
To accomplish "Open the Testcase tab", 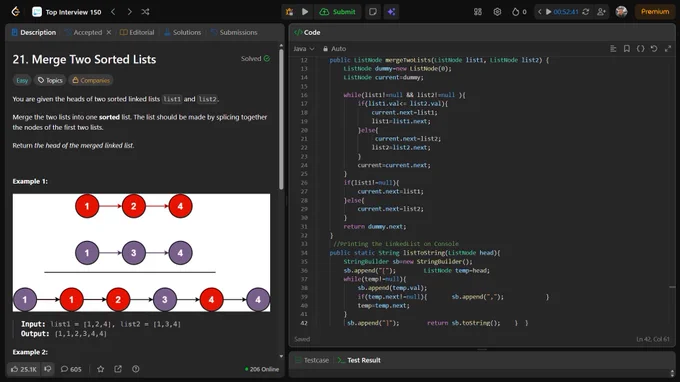I will point(312,360).
